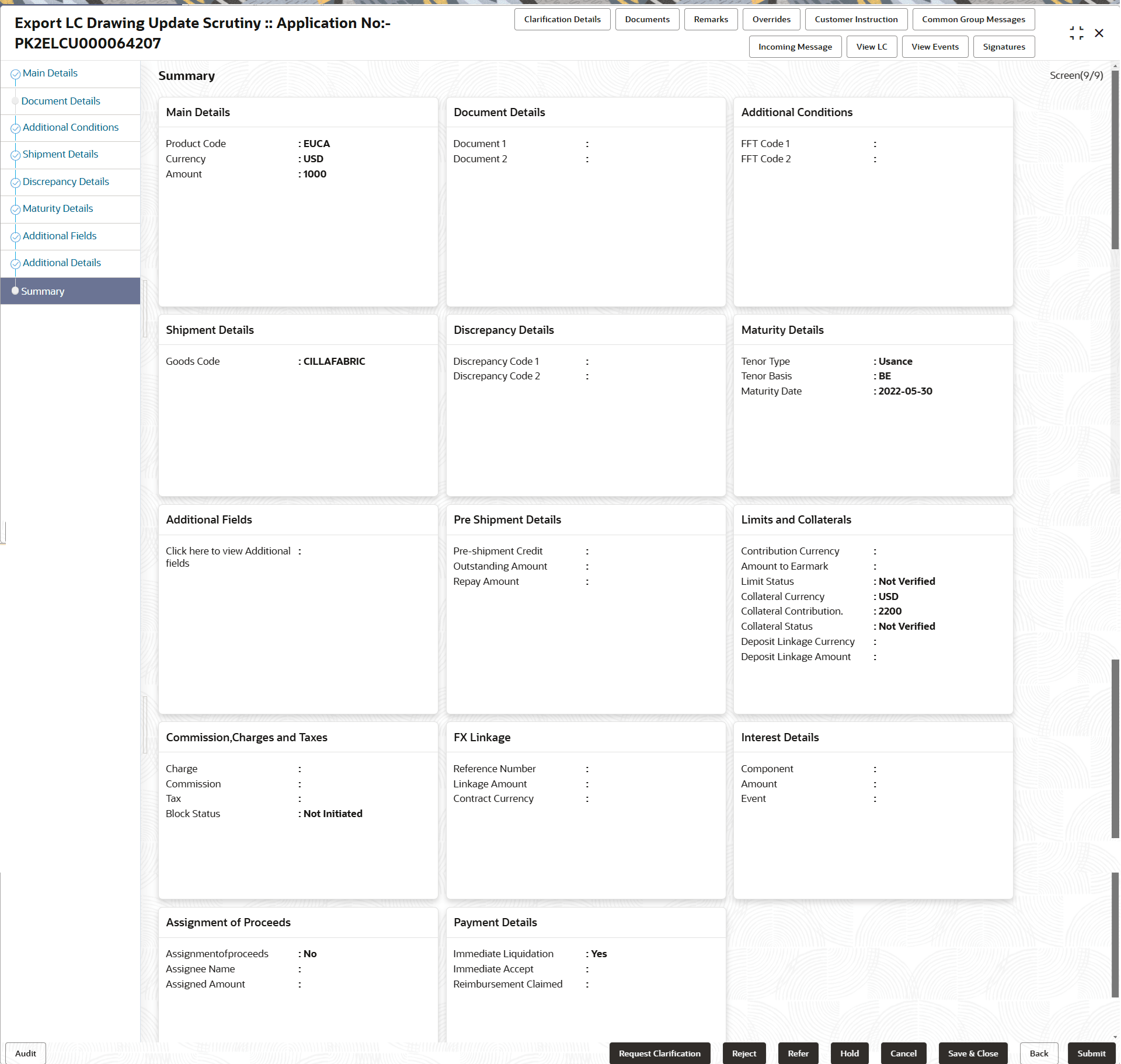
Task: View the attached Documents
Action: click(647, 19)
